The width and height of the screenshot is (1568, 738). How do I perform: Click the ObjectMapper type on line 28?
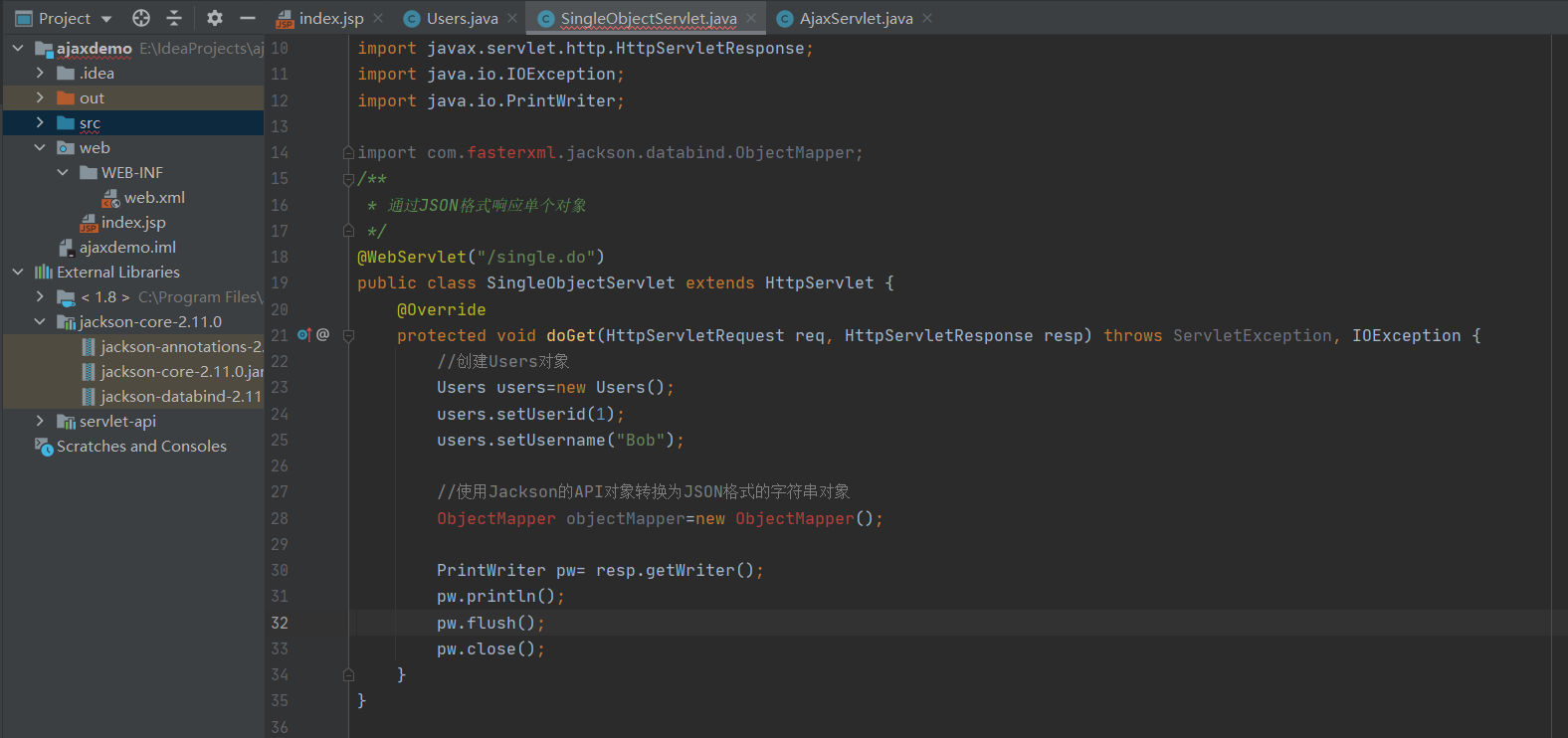coord(496,518)
